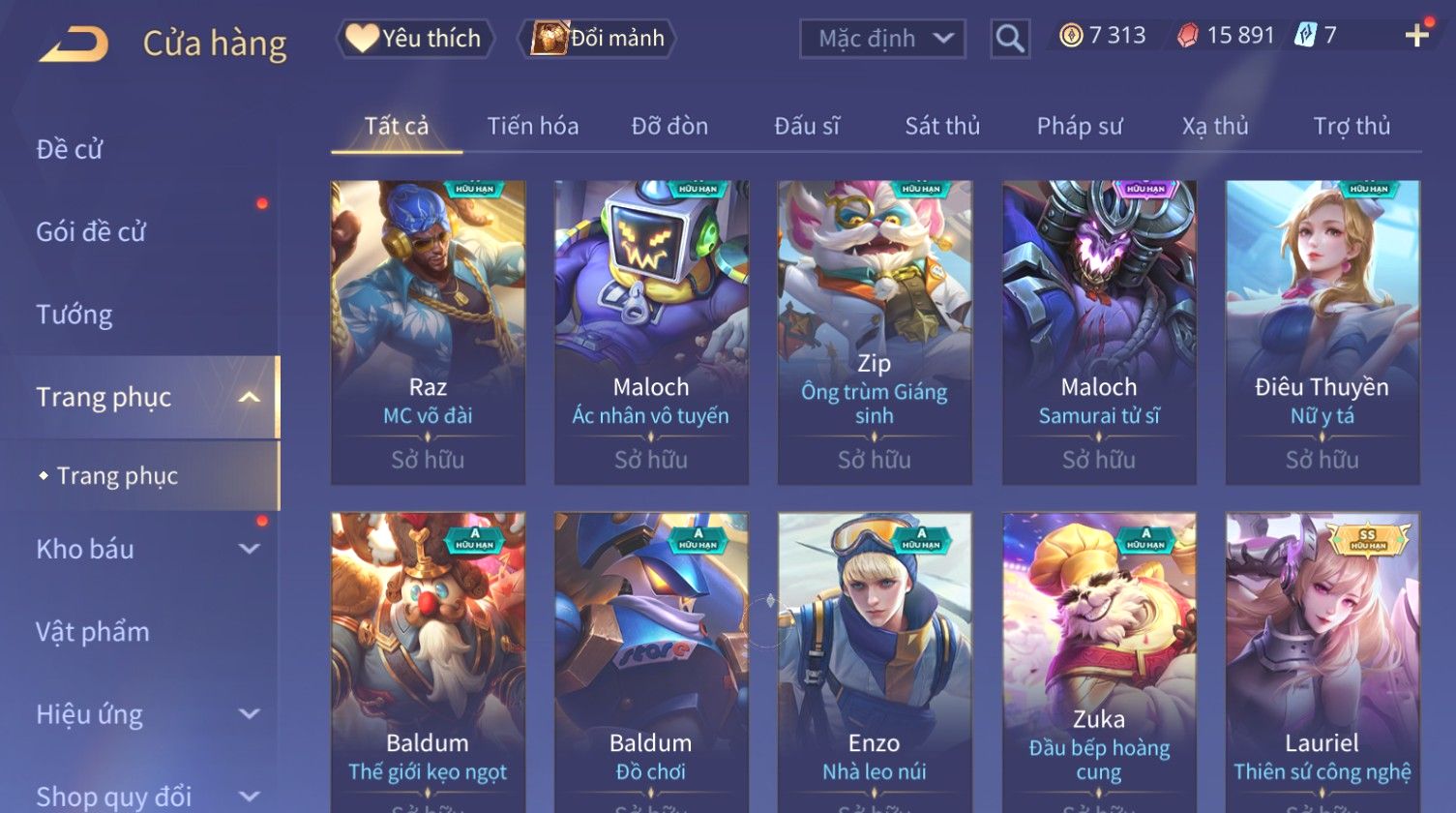Screen dimensions: 1456x813
Task: Expand the Hiệu ứng sidebar section
Action: [x=249, y=714]
